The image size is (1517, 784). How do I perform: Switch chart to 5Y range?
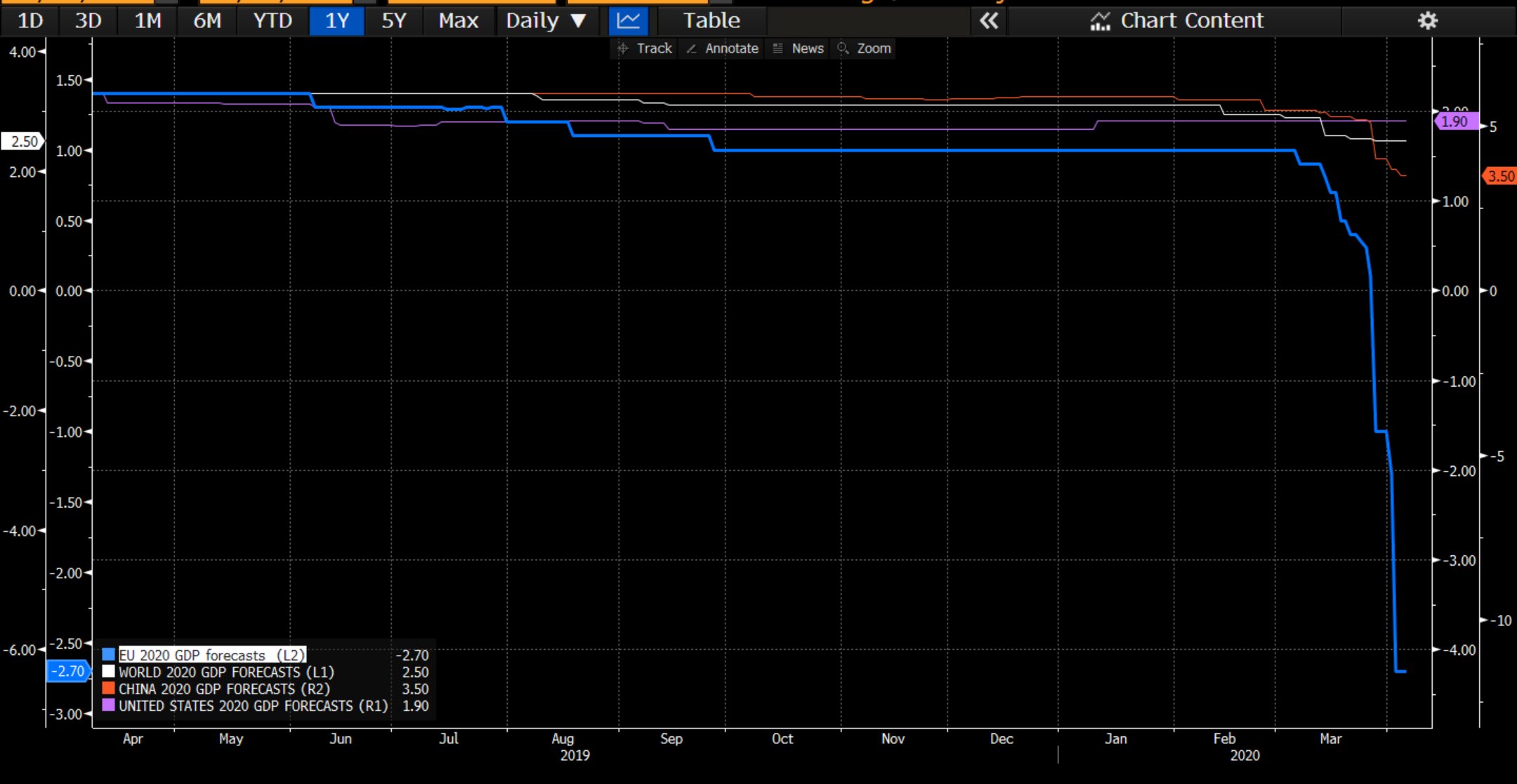click(394, 20)
